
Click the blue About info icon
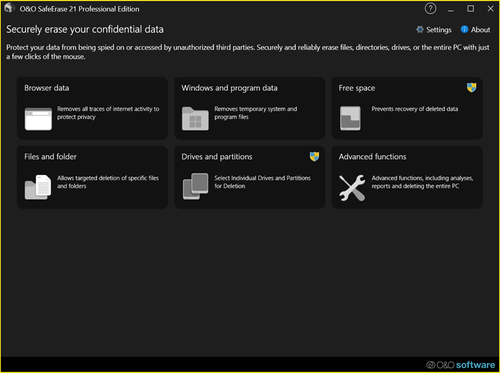(x=464, y=29)
